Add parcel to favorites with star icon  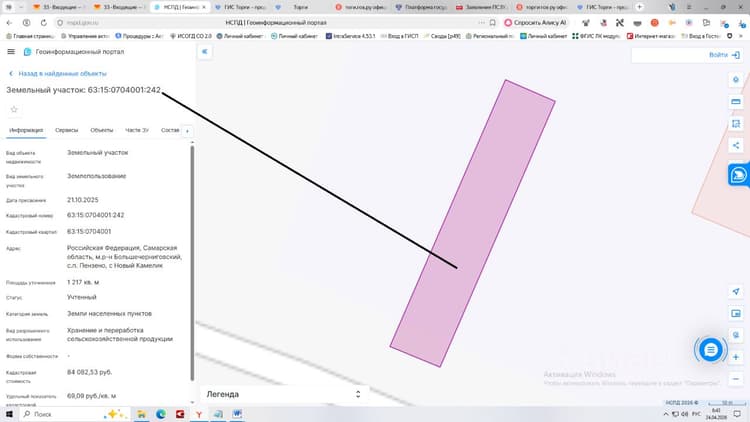click(14, 110)
